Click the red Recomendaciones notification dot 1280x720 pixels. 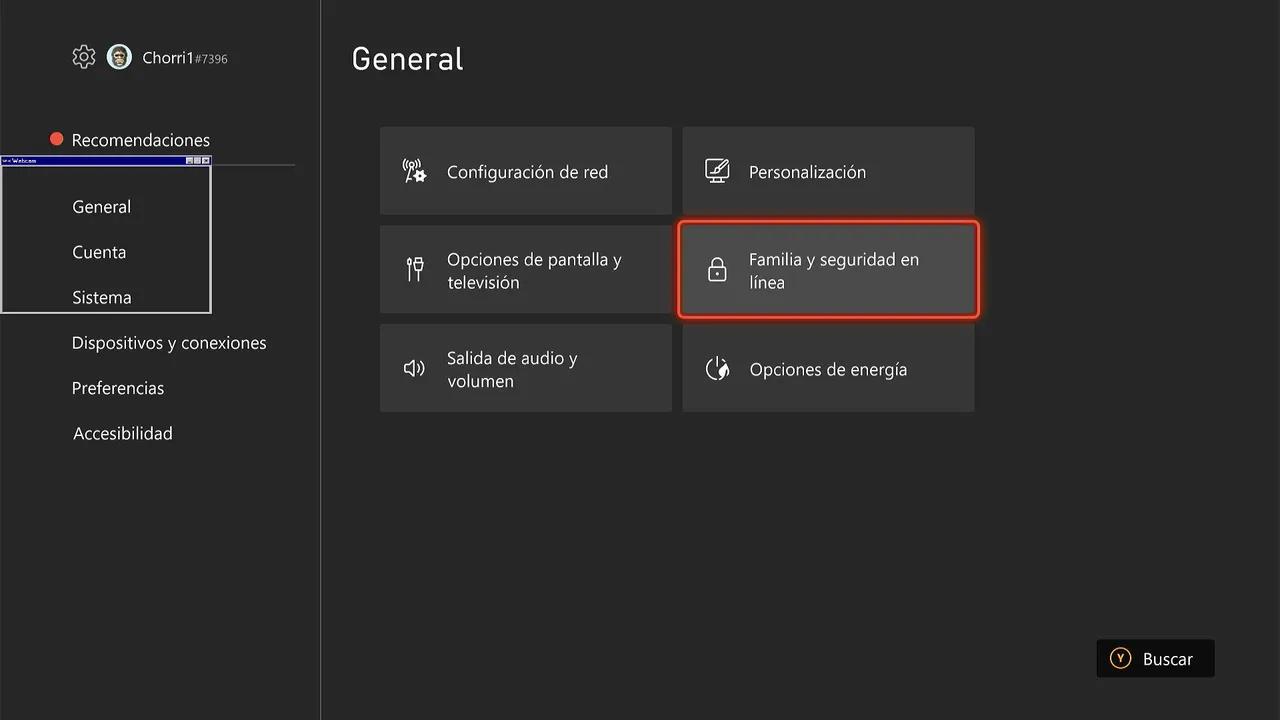57,139
